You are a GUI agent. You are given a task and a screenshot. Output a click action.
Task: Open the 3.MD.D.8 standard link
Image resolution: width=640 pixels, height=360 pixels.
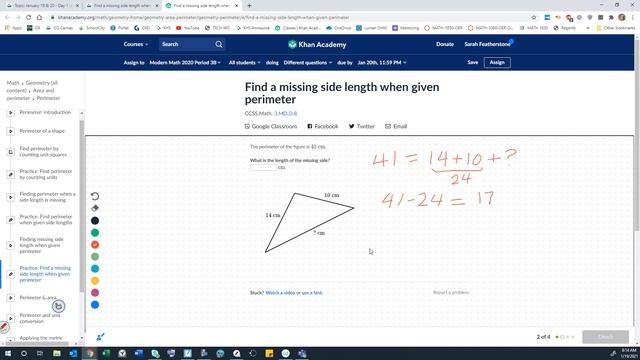coord(285,113)
